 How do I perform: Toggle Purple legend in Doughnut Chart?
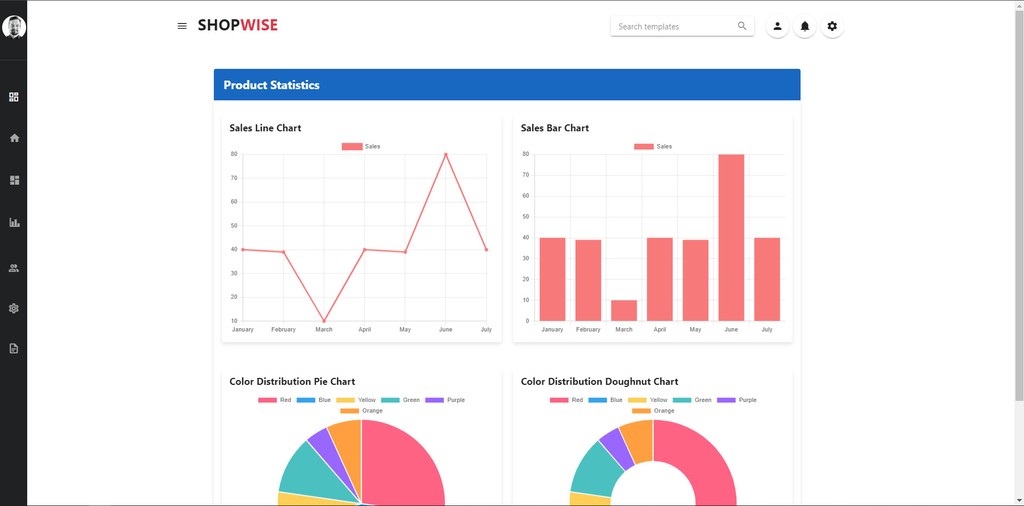point(737,400)
